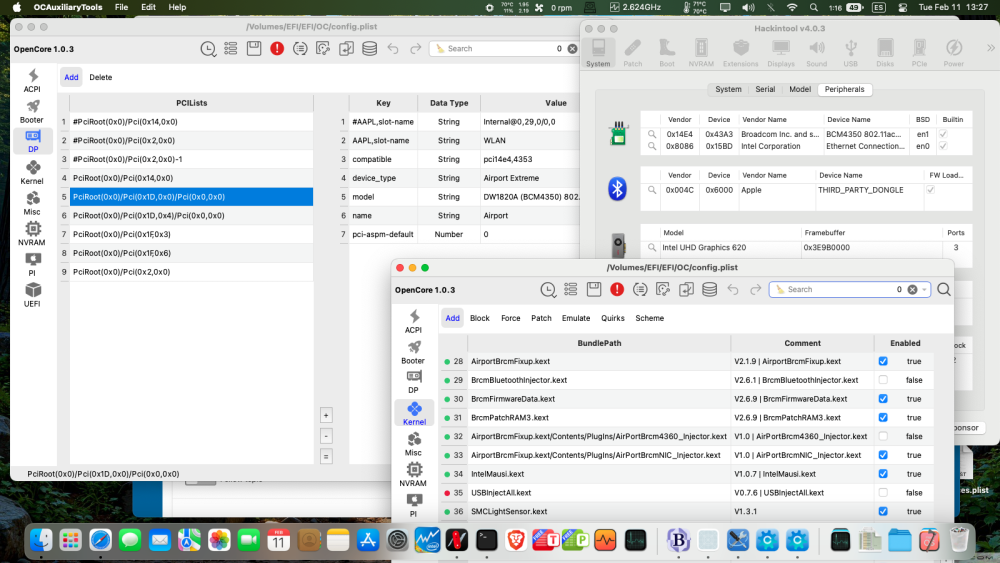
Task: Open DP section in front OpenCore window
Action: [413, 382]
